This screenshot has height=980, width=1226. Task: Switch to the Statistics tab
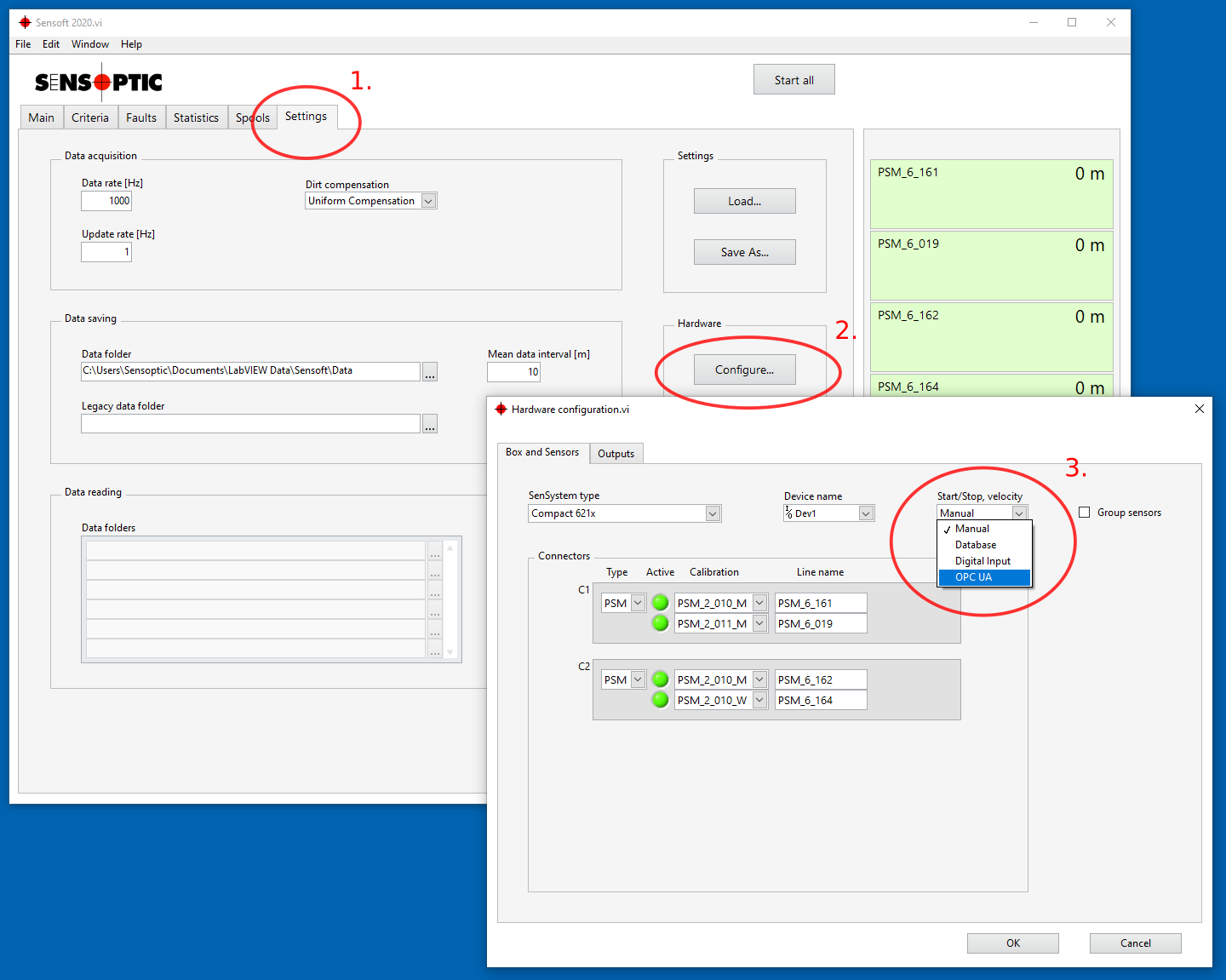coord(196,117)
